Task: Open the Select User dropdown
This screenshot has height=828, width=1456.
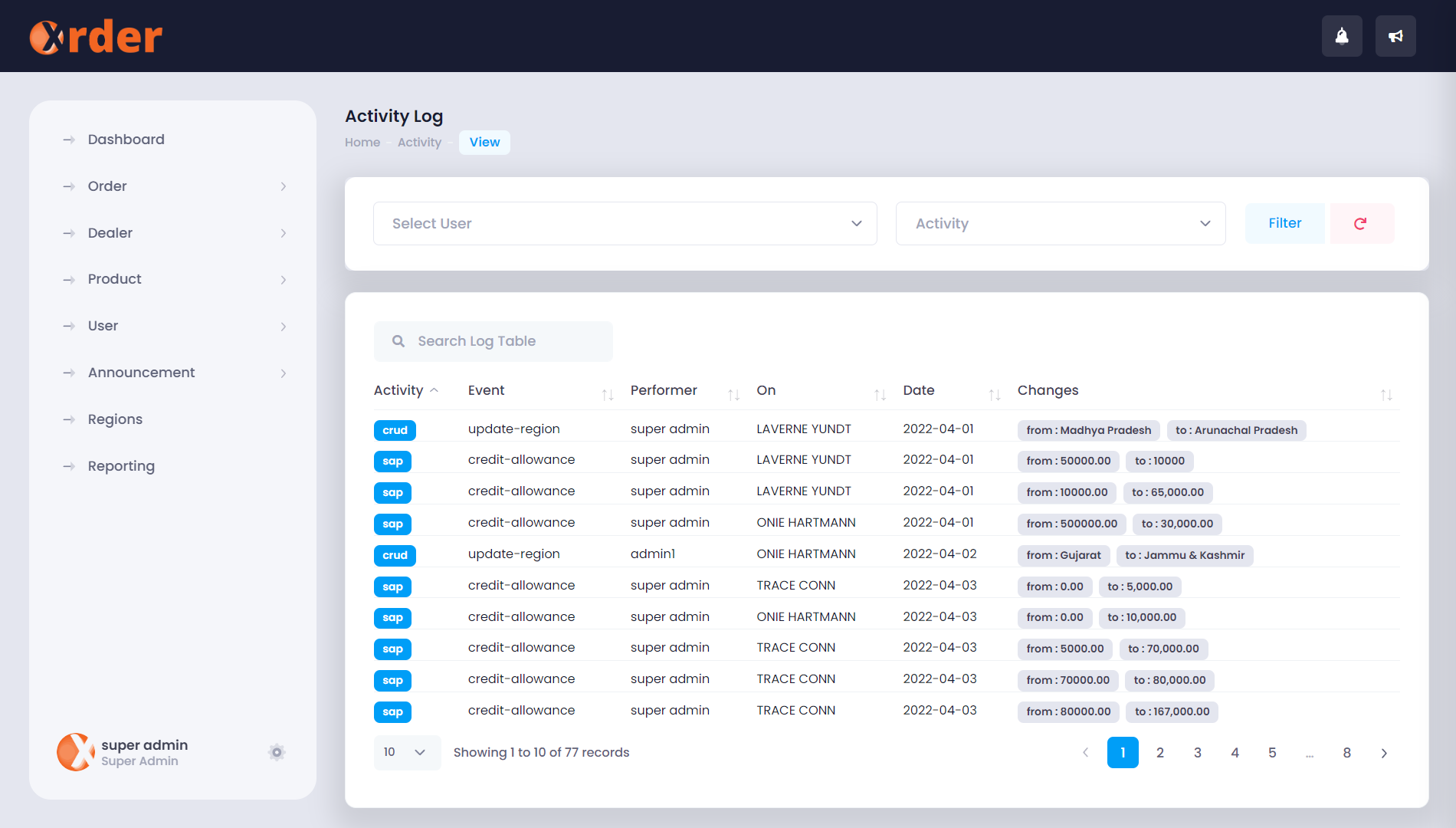Action: [625, 224]
